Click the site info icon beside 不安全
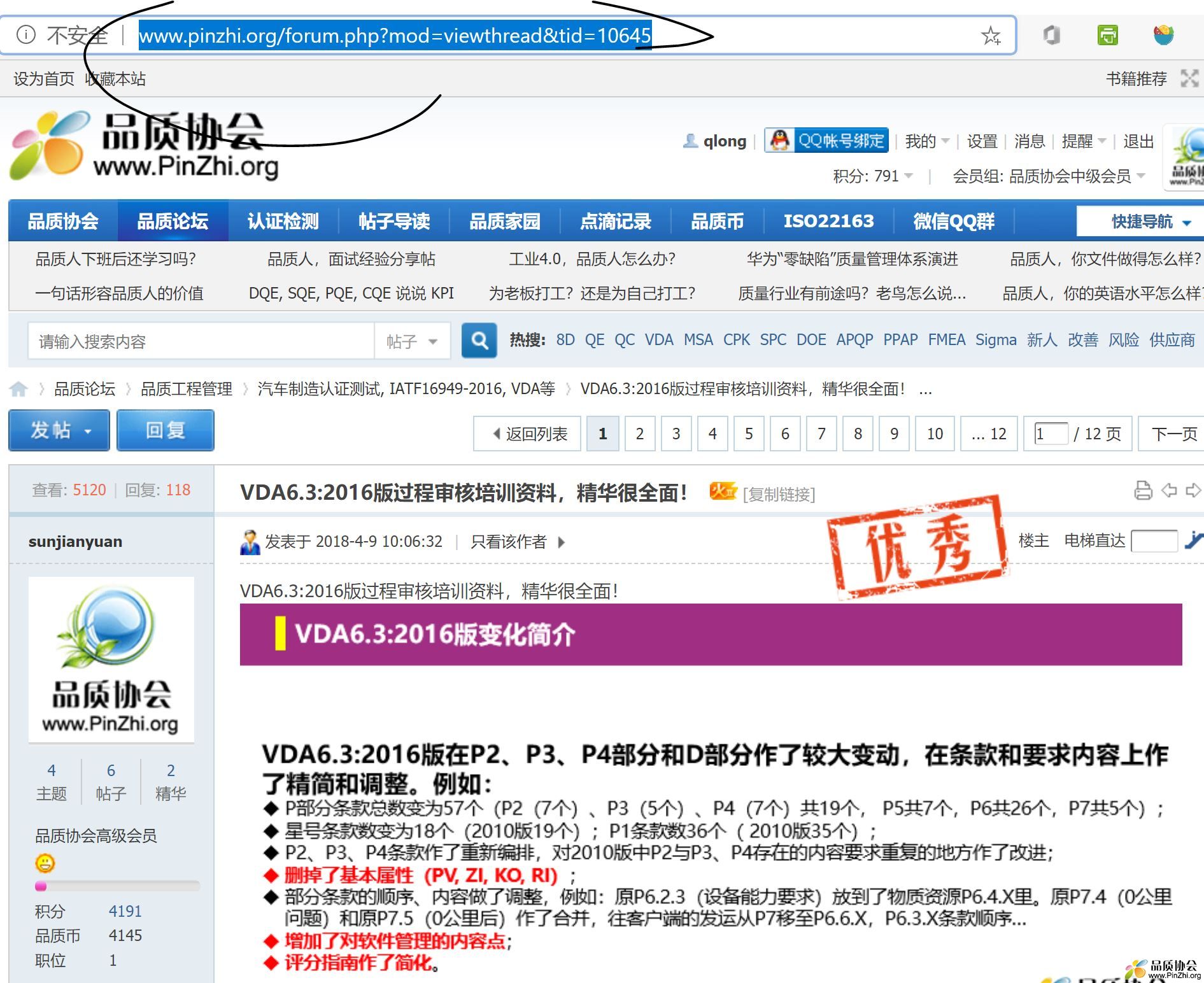 click(x=25, y=34)
